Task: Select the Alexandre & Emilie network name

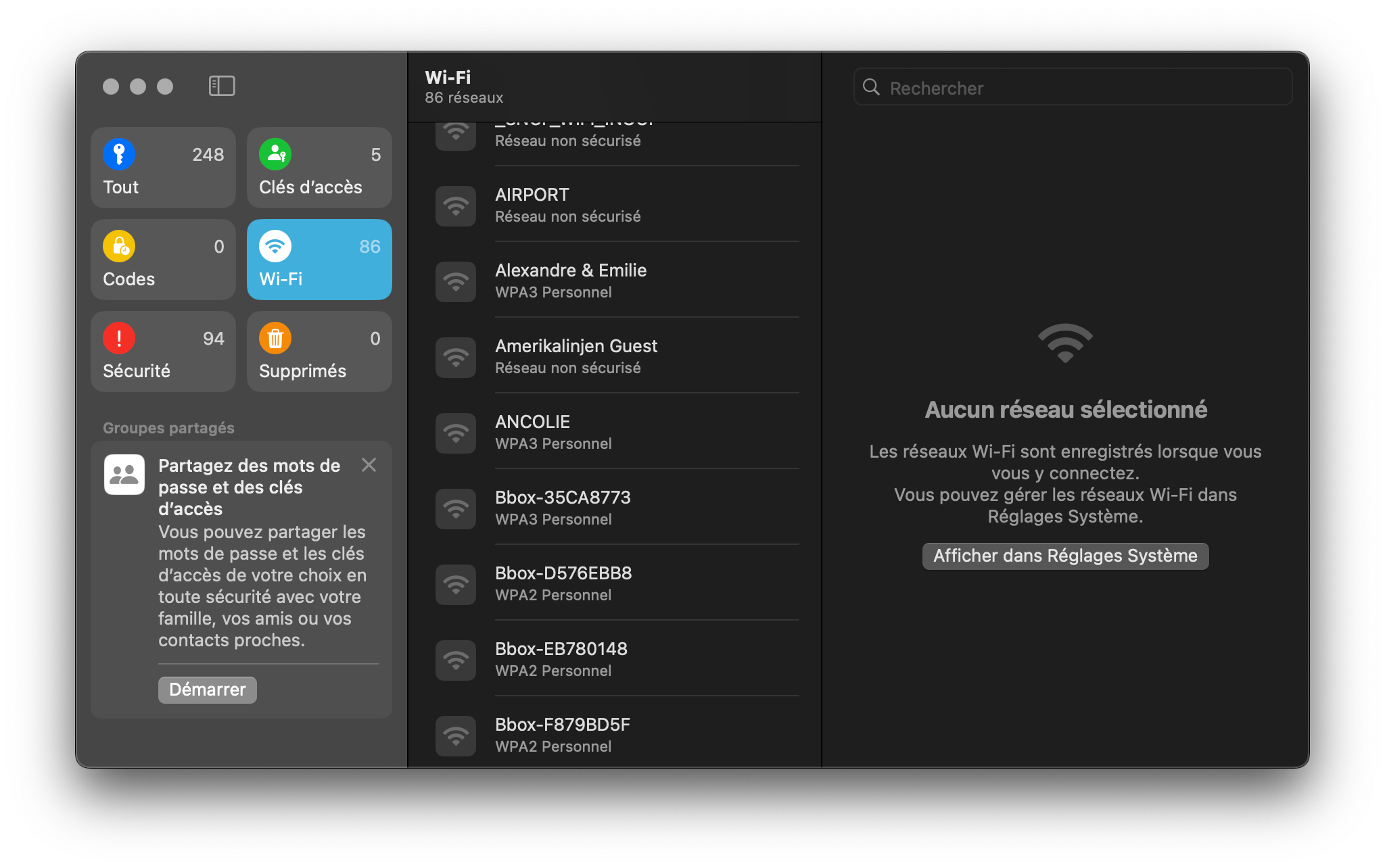Action: coord(571,270)
